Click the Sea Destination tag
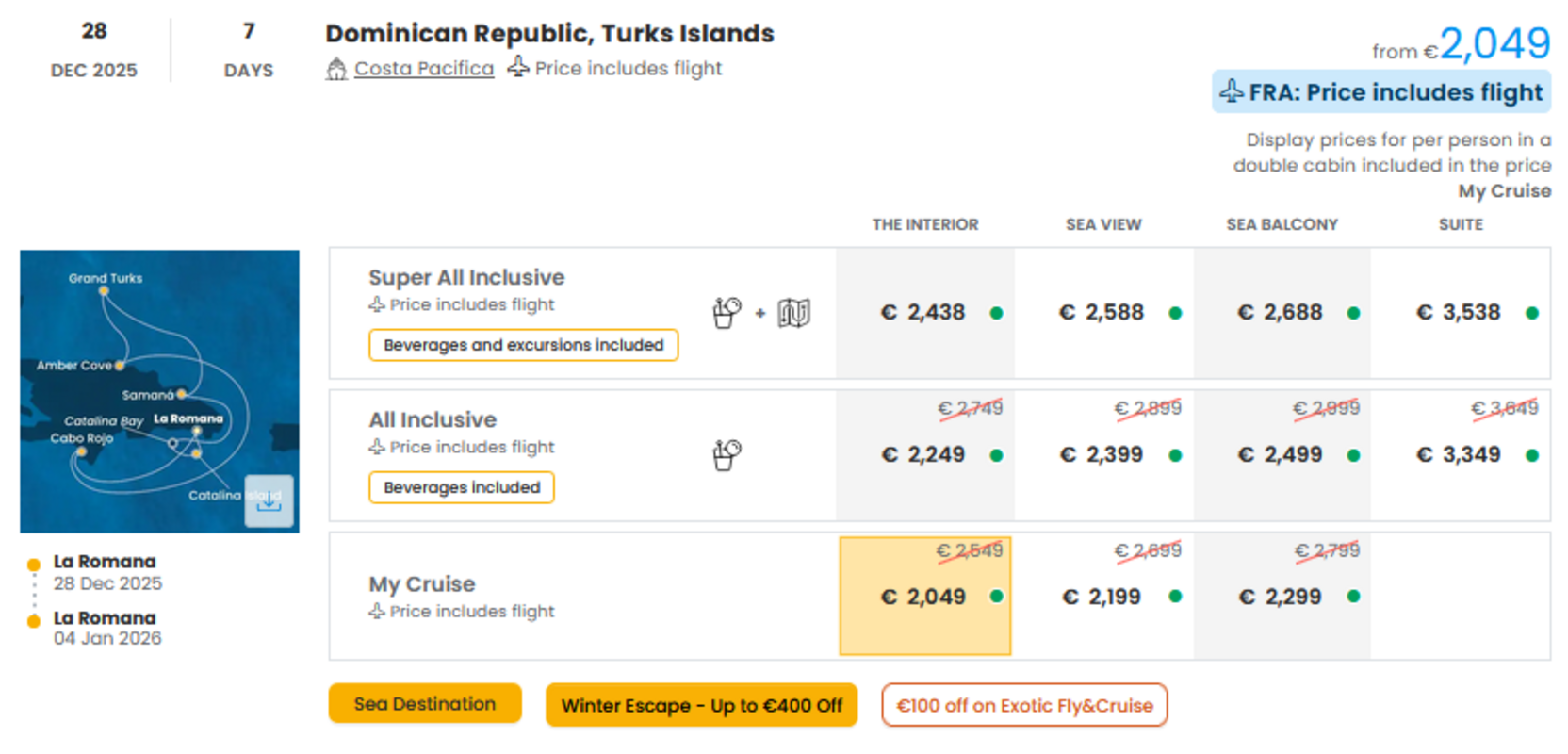Screen dimensions: 1568x754 coord(425,704)
